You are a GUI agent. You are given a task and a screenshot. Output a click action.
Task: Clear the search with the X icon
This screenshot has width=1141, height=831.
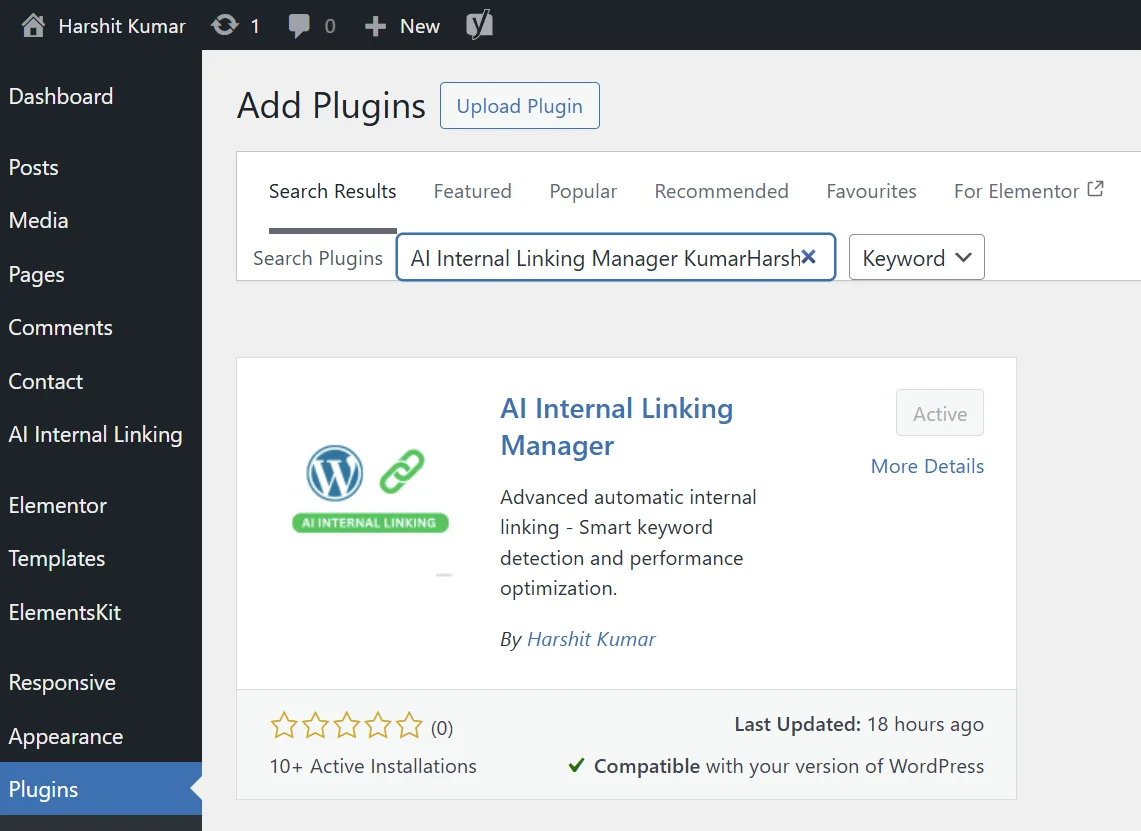(x=808, y=257)
